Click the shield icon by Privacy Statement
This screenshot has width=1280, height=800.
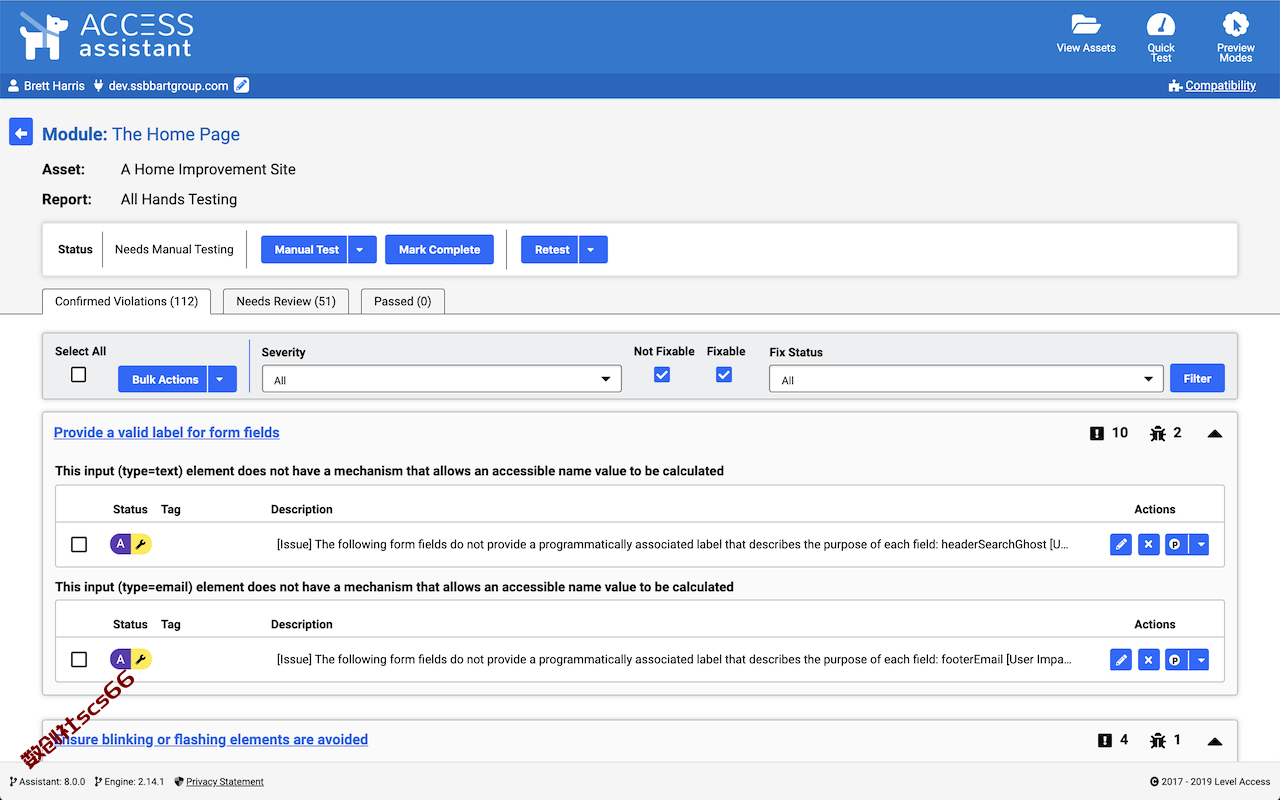coord(179,782)
